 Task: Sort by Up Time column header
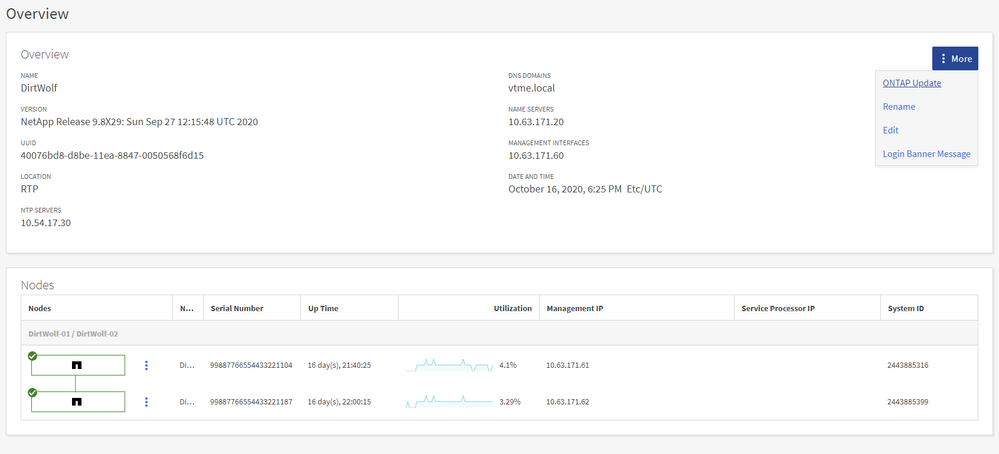tap(323, 309)
